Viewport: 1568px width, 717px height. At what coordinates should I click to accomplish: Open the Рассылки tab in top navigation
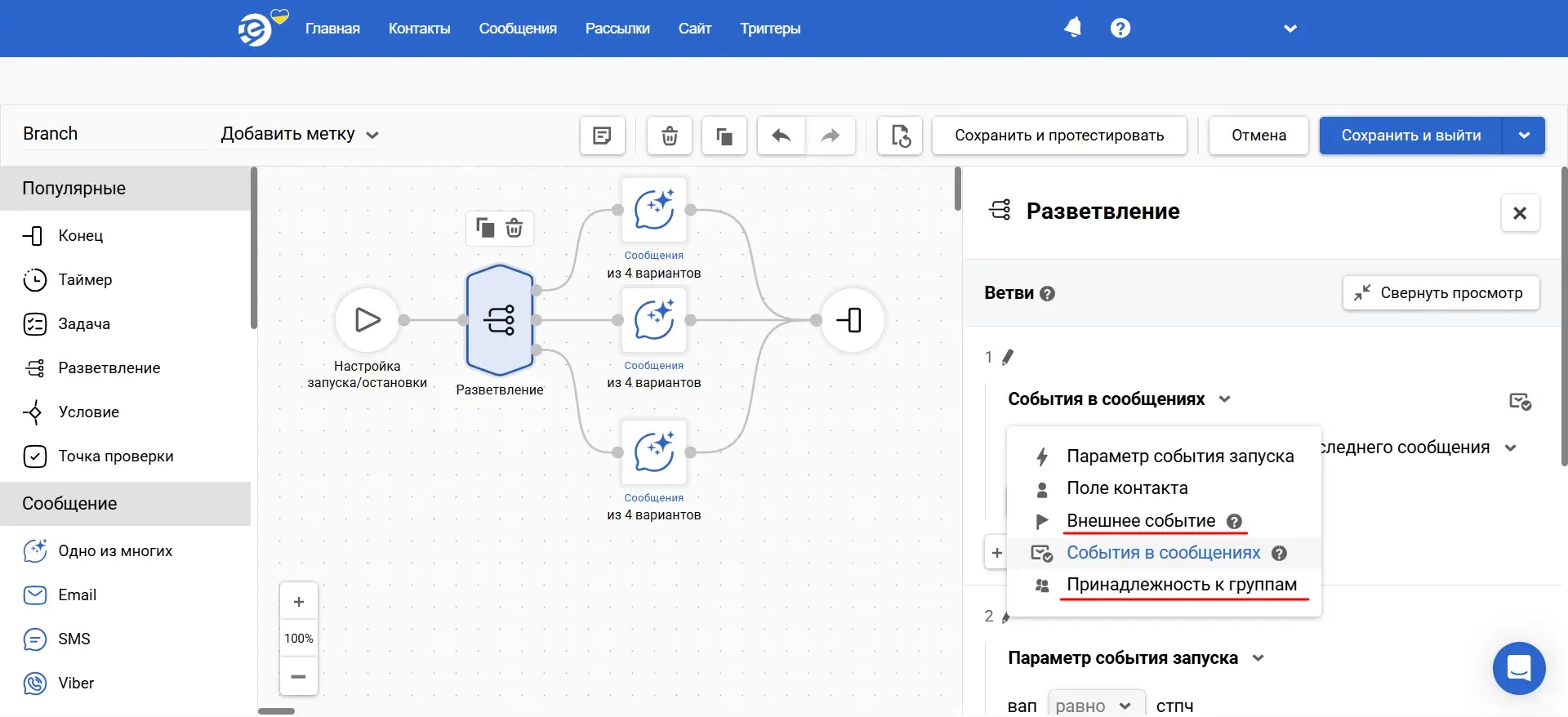coord(617,29)
